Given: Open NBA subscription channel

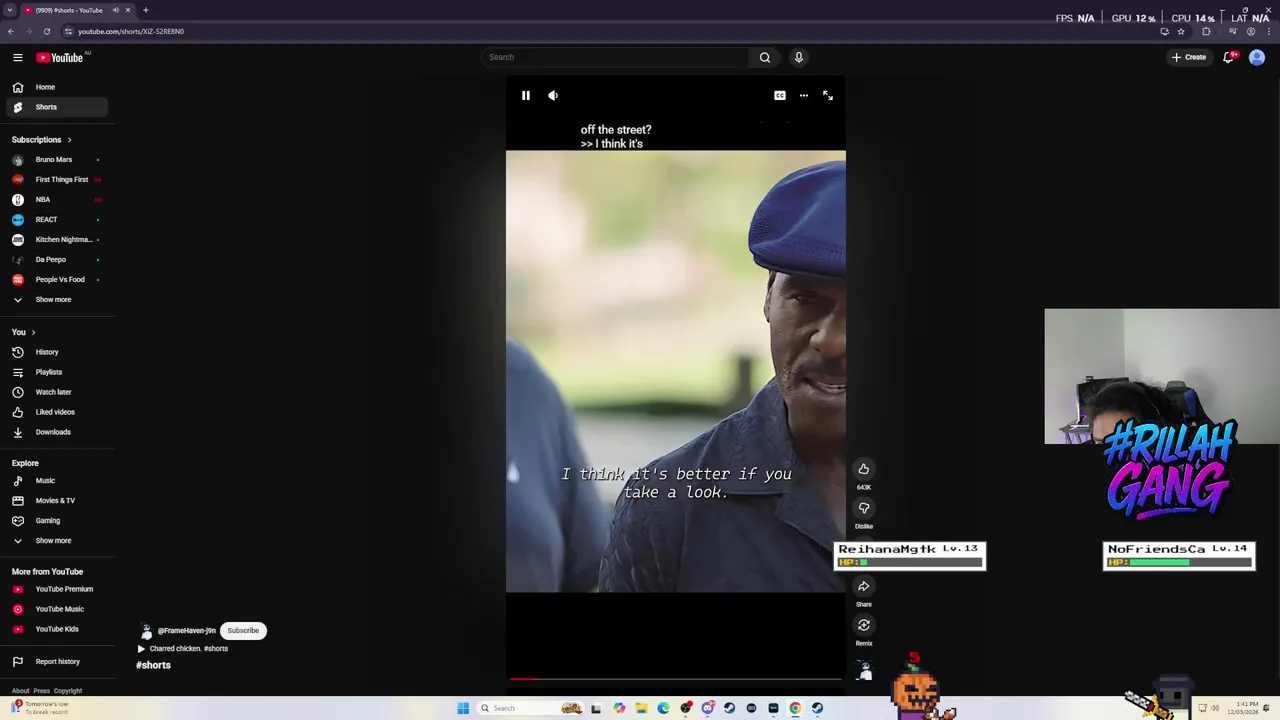Looking at the screenshot, I should coord(58,200).
